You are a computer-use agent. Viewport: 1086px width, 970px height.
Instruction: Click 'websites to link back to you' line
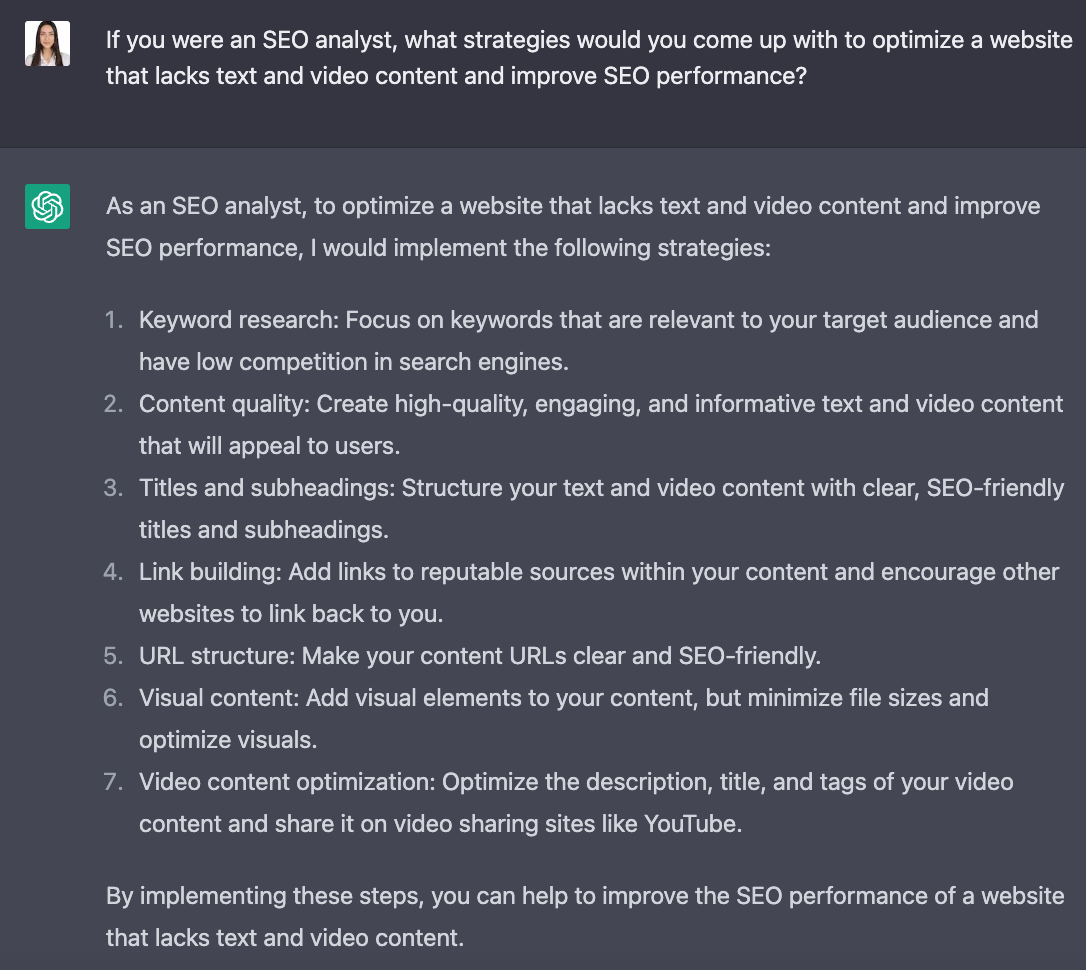291,614
